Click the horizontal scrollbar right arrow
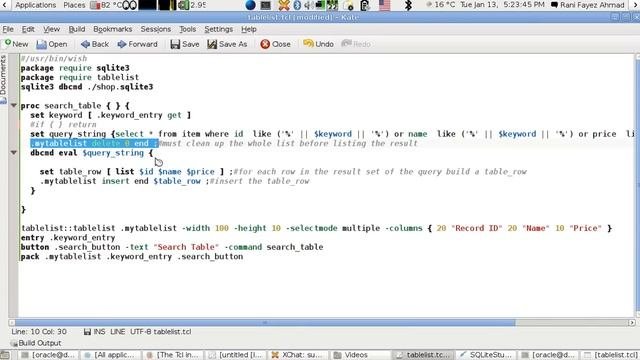The height and width of the screenshot is (360, 640). tap(631, 322)
